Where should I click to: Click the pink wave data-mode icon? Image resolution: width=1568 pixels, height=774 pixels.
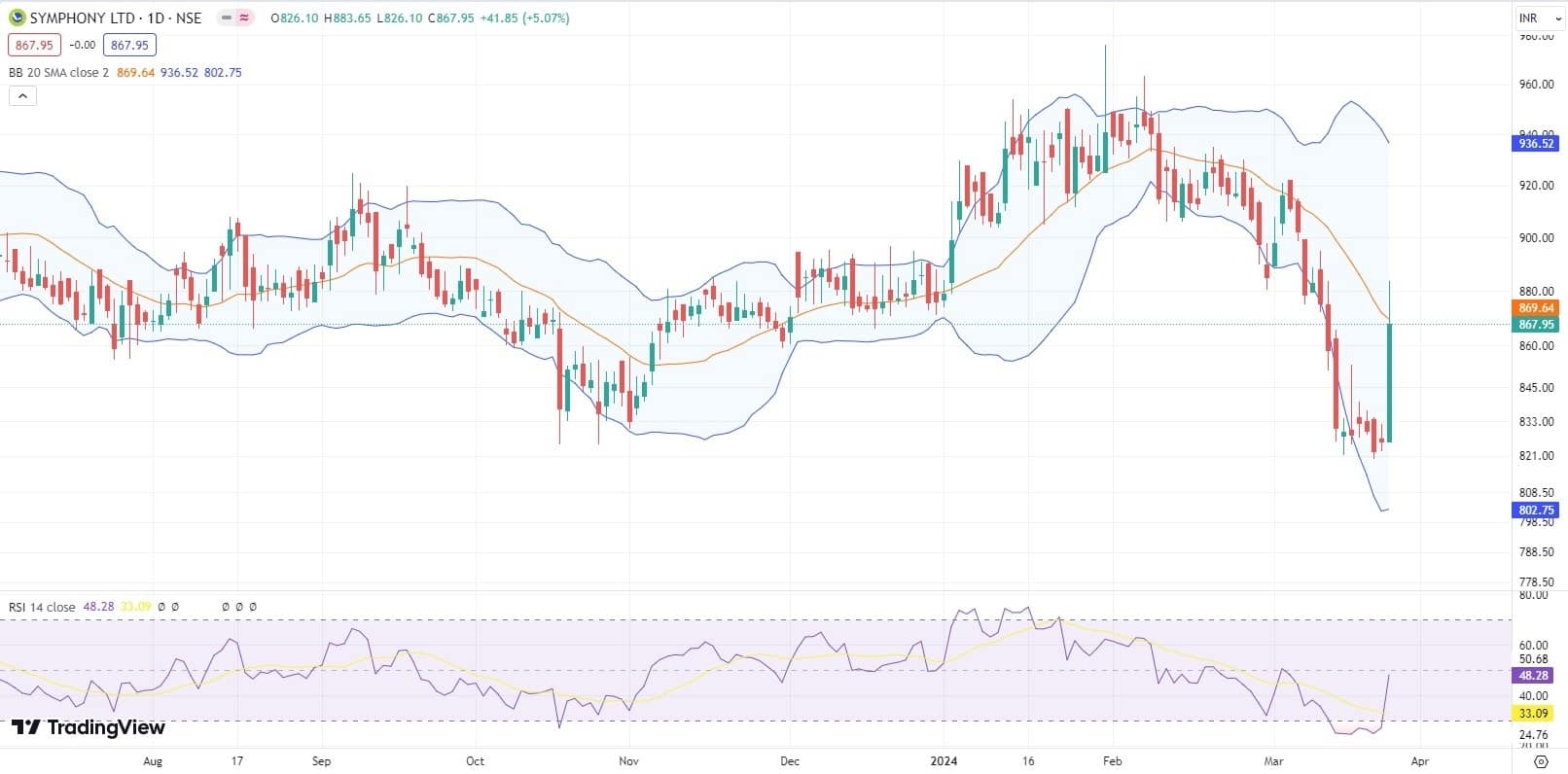point(244,18)
